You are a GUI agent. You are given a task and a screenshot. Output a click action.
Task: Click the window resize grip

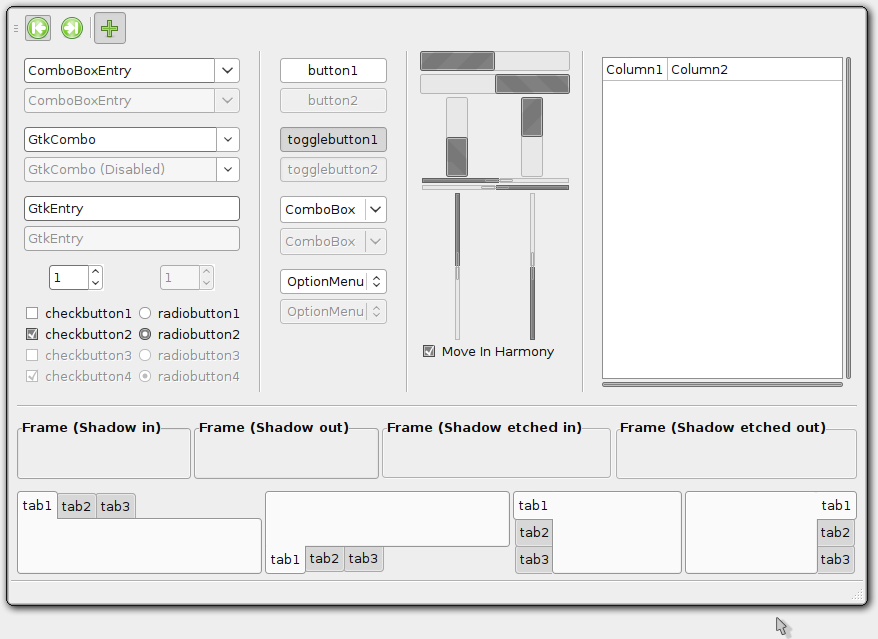857,595
